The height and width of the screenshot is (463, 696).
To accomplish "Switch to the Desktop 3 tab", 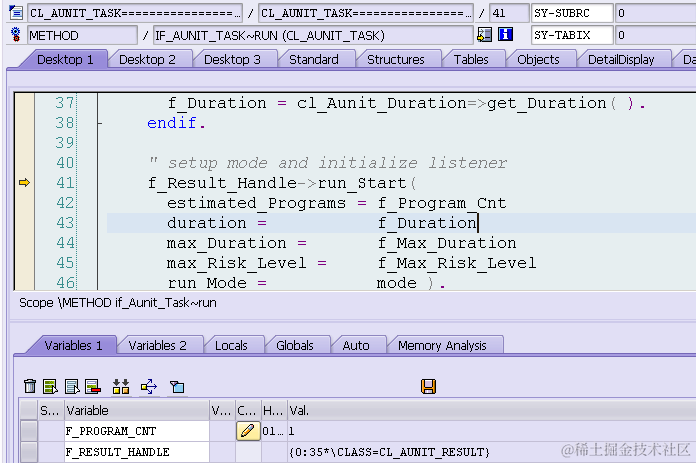I will (x=232, y=59).
